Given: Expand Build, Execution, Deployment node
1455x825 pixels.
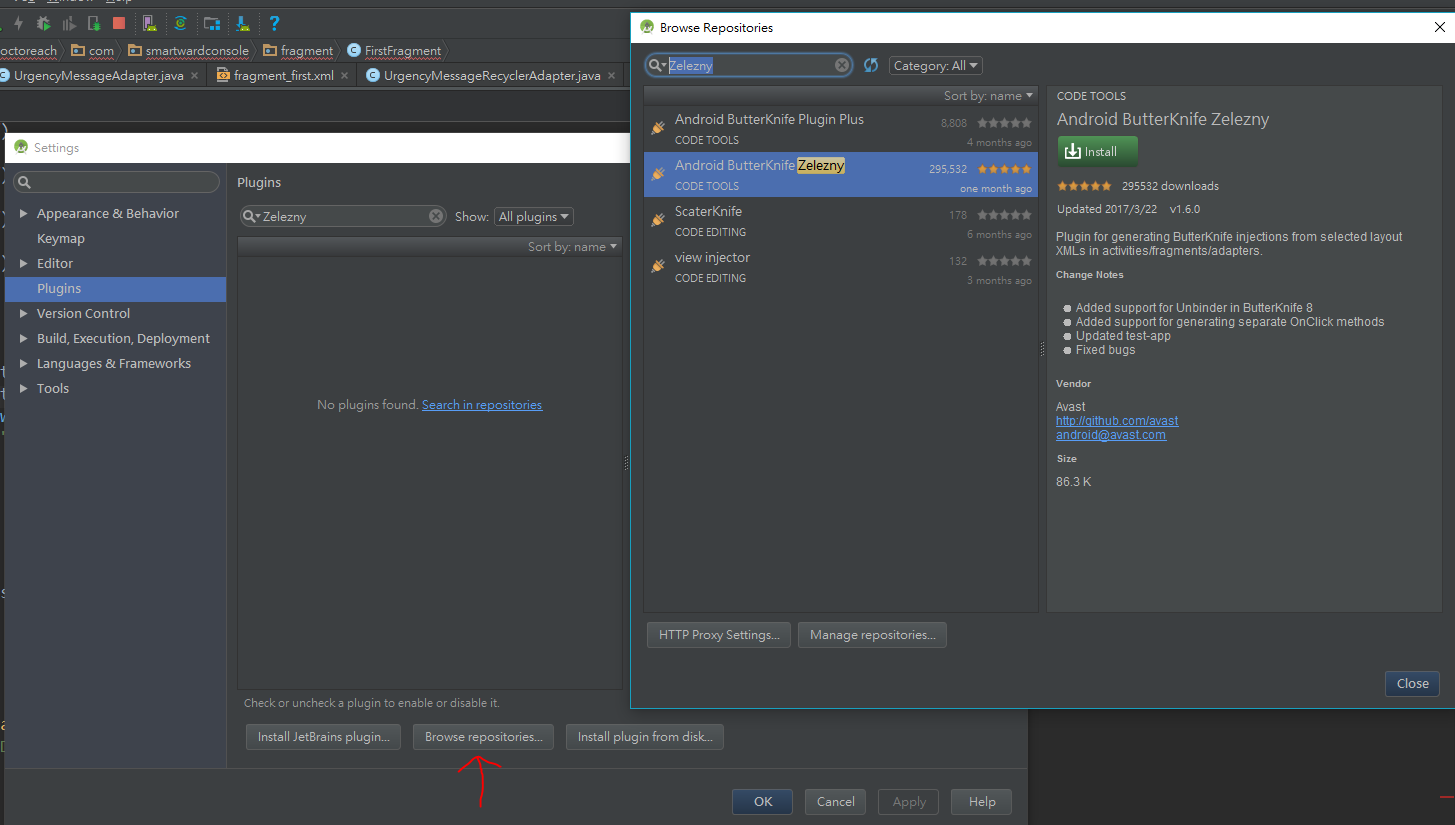Looking at the screenshot, I should click(x=24, y=338).
